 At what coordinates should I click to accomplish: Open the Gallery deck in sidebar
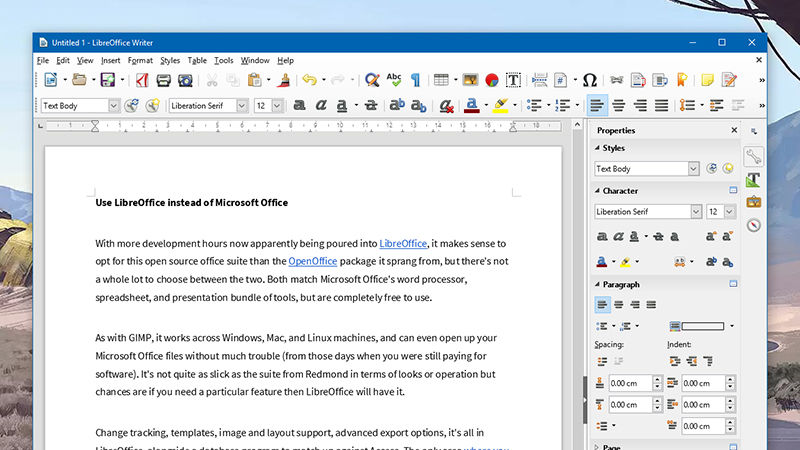tap(753, 203)
